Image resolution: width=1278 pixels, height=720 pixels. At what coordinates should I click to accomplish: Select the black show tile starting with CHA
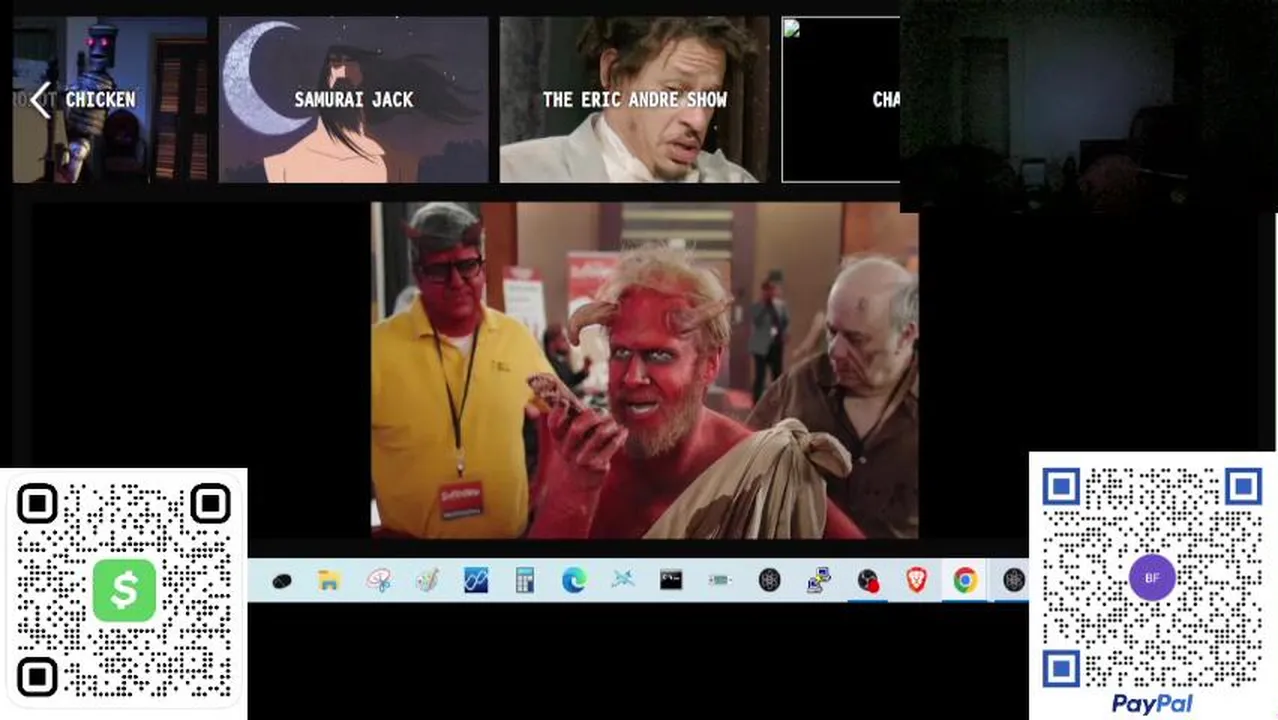tap(840, 100)
